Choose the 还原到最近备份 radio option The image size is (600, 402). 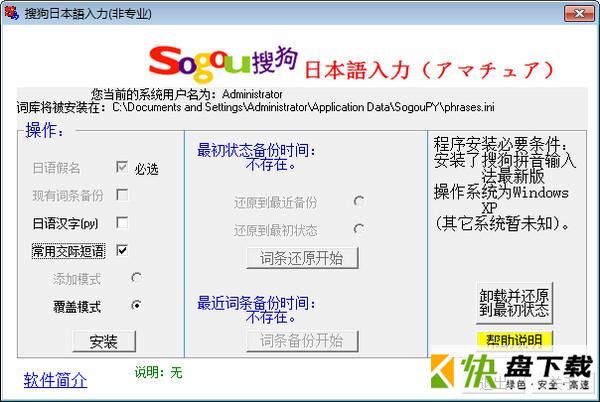pyautogui.click(x=359, y=201)
